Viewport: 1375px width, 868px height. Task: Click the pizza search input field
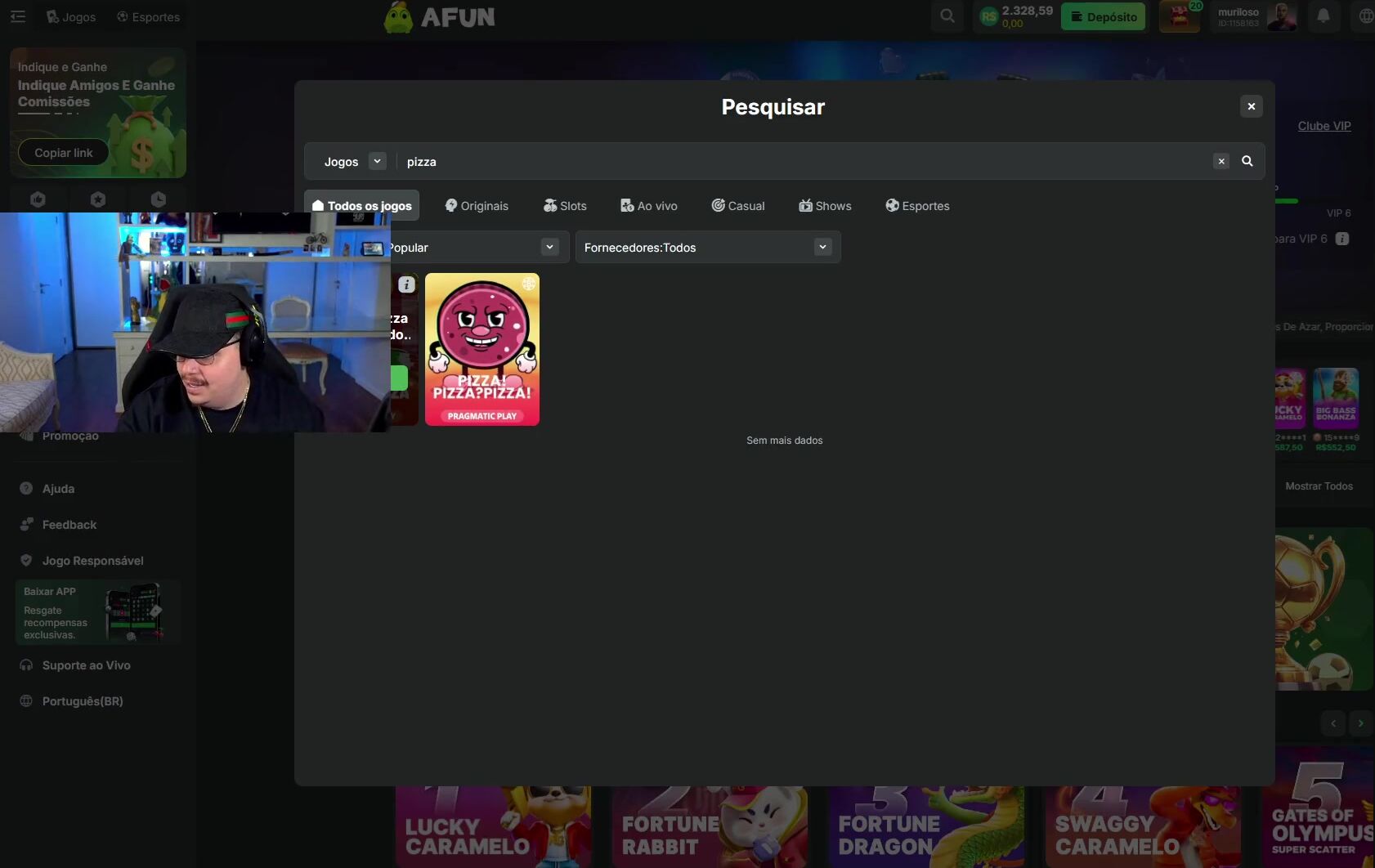(x=805, y=161)
